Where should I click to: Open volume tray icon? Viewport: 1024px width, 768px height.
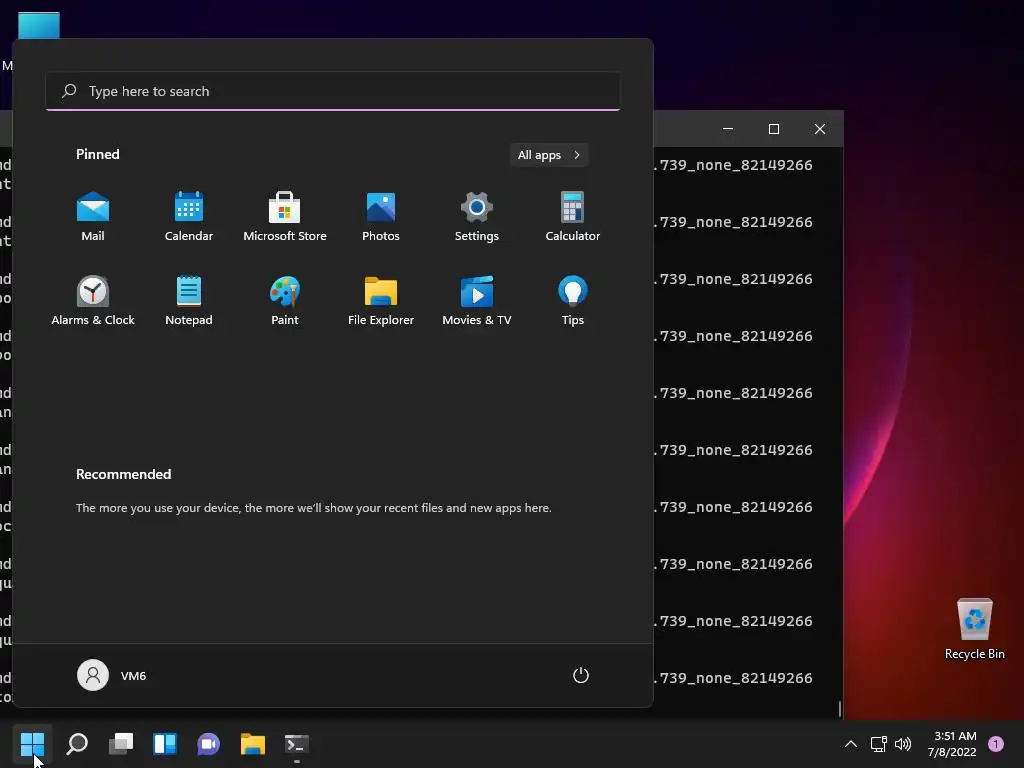coord(903,744)
